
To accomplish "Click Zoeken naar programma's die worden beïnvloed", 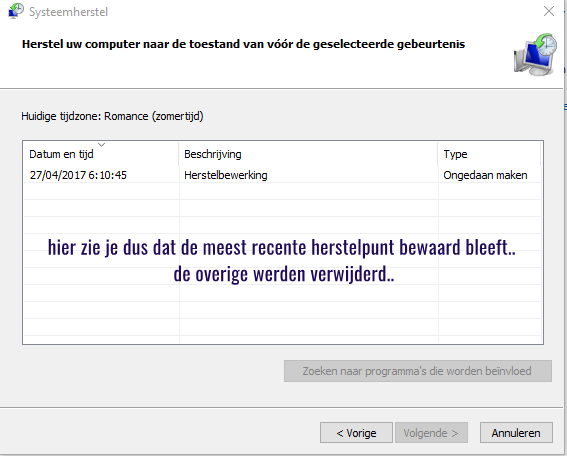I will pos(418,371).
